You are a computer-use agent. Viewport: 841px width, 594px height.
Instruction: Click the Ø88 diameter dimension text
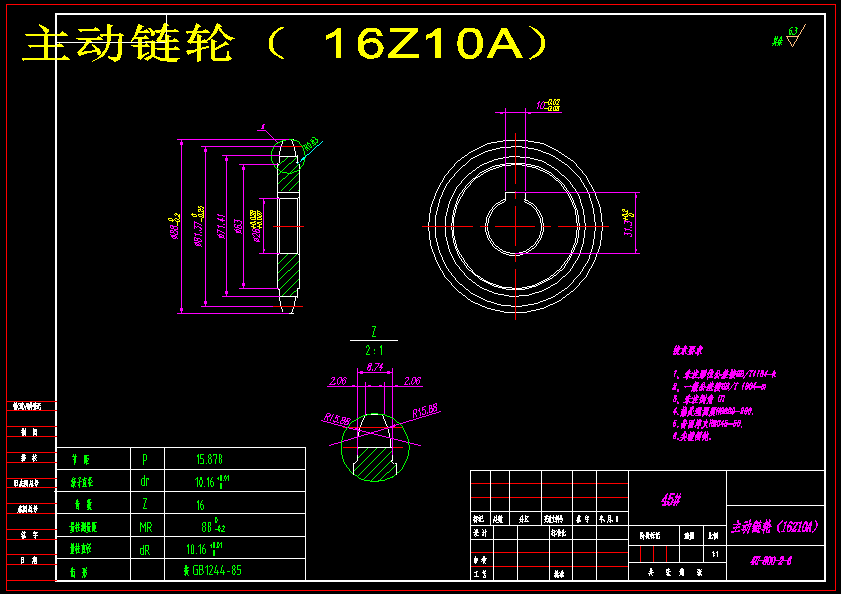tap(175, 226)
